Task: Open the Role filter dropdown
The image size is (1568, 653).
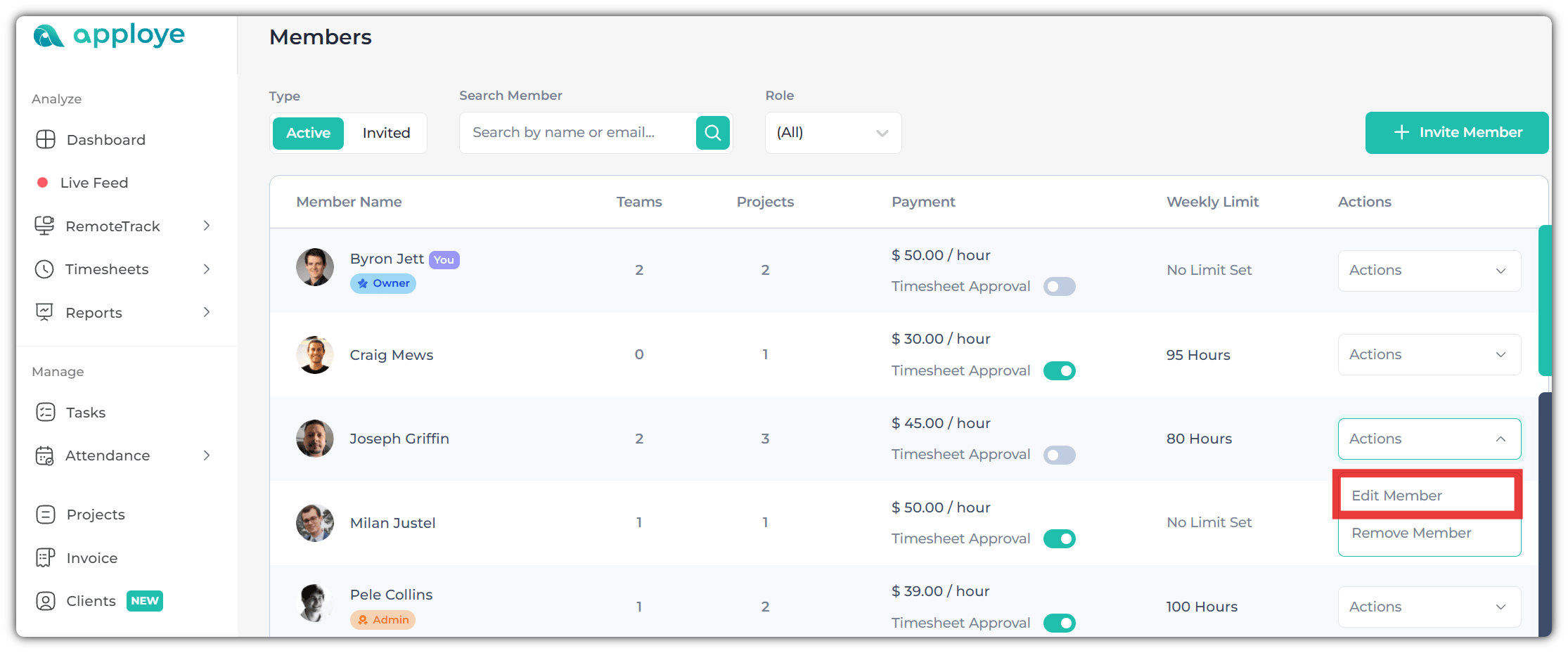Action: point(833,133)
